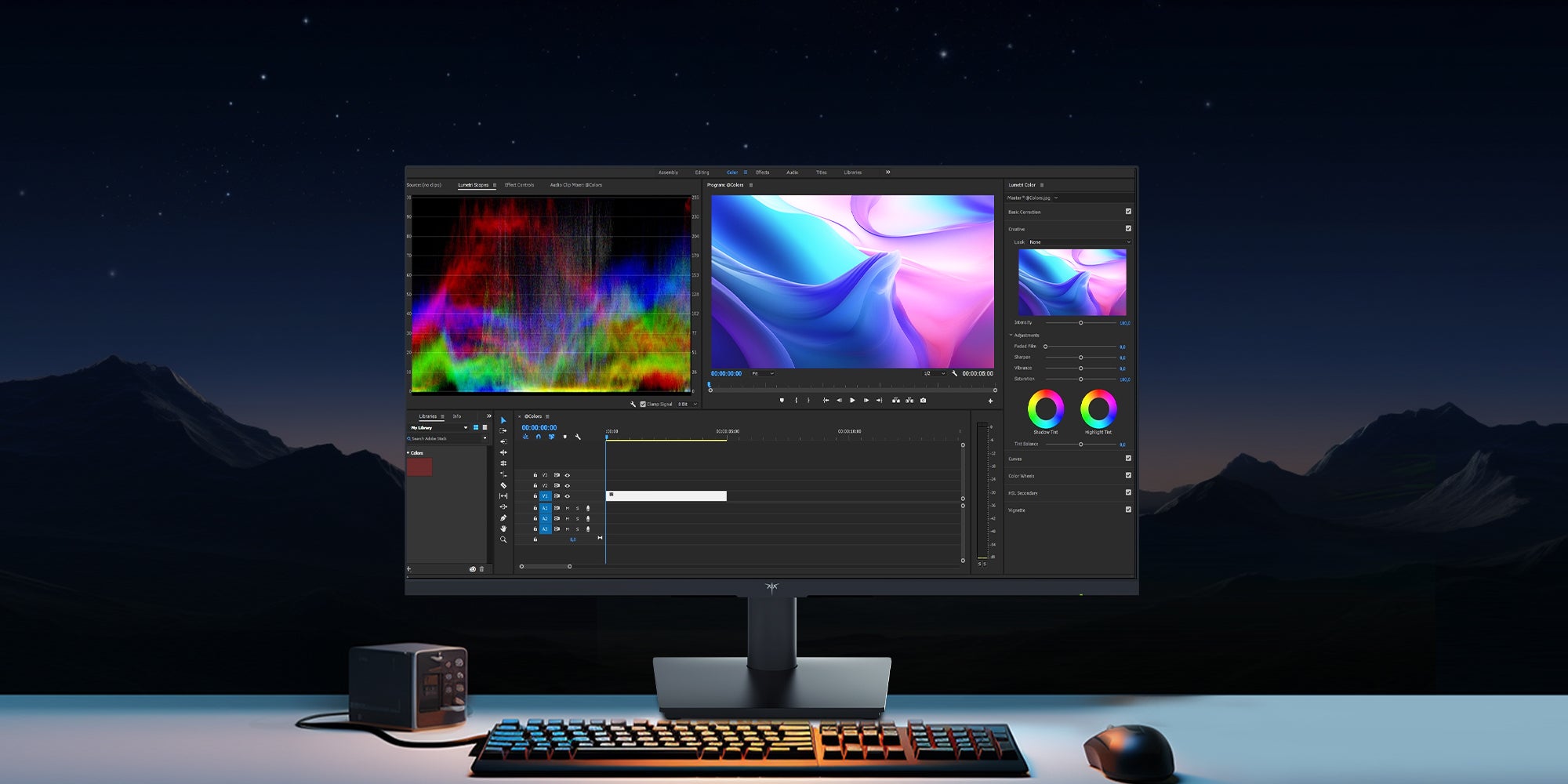Click the Intensity slider handle
This screenshot has height=784, width=1568.
(x=1080, y=323)
